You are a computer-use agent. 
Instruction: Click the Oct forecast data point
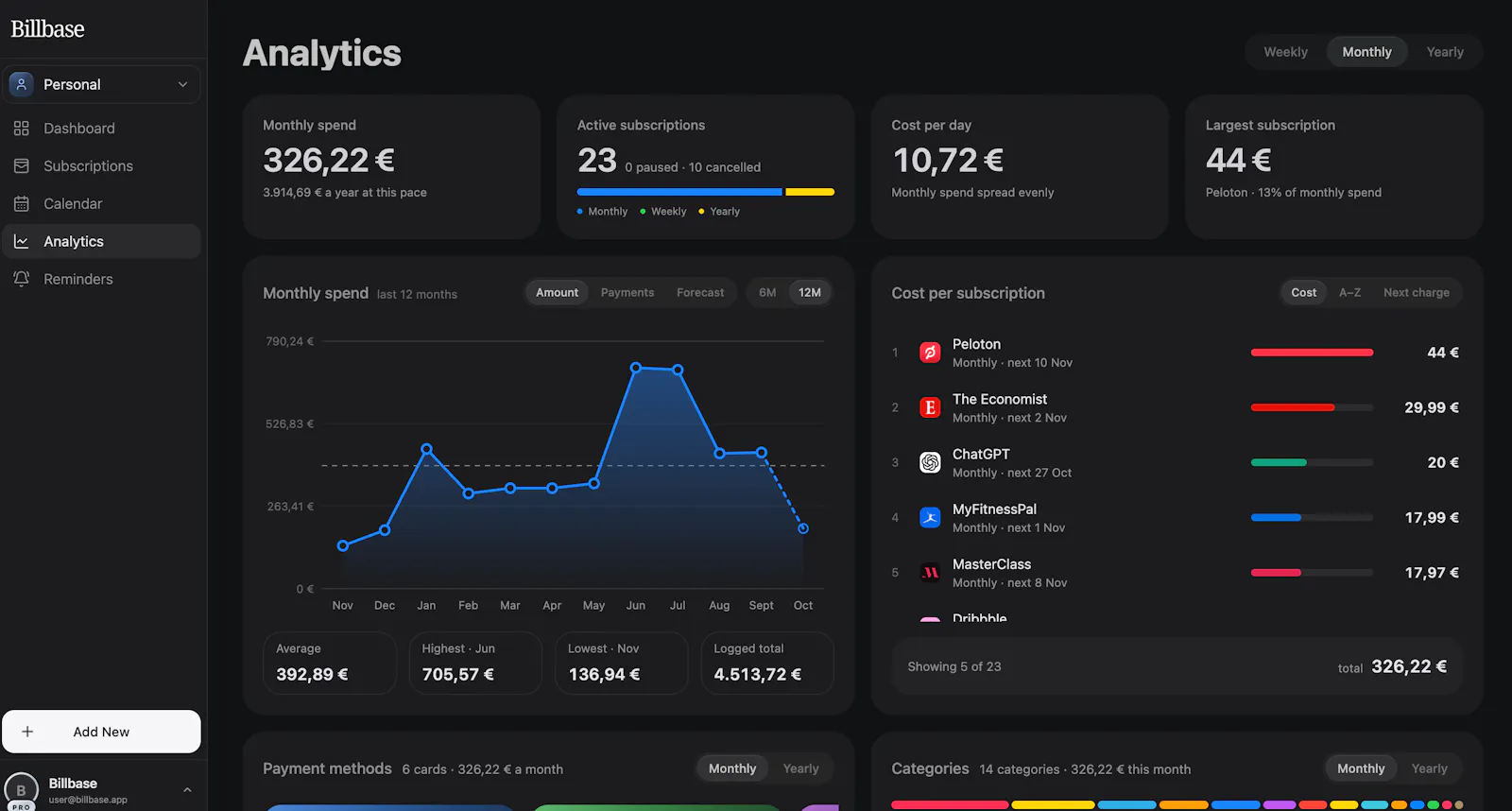[x=803, y=528]
